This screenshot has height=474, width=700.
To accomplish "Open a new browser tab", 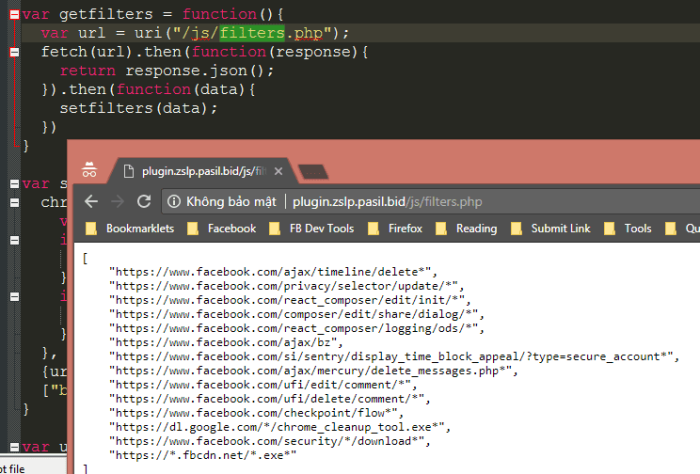I will pyautogui.click(x=313, y=172).
